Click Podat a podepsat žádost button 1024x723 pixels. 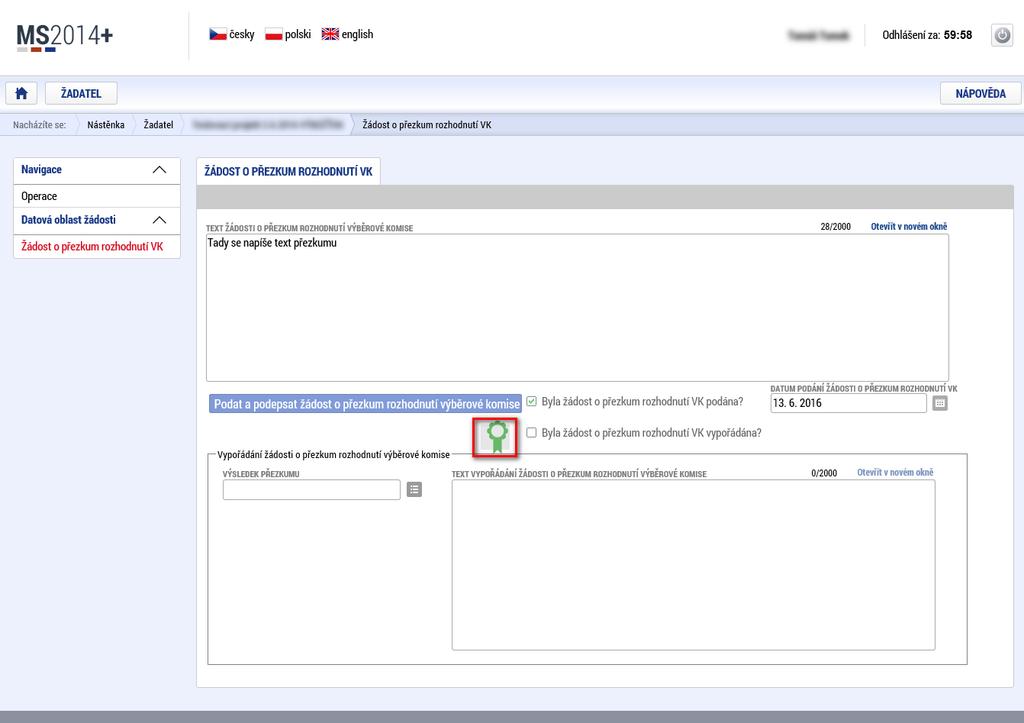tap(366, 404)
